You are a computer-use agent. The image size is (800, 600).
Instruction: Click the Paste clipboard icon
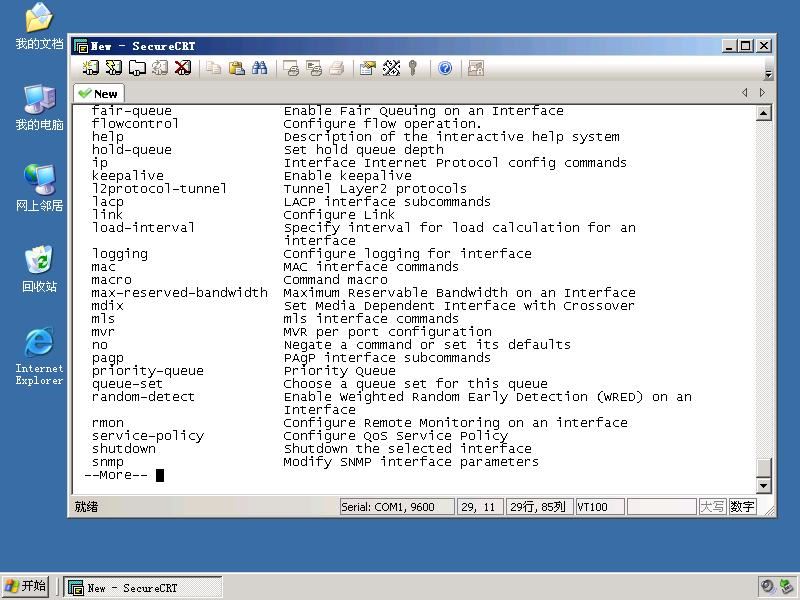236,68
